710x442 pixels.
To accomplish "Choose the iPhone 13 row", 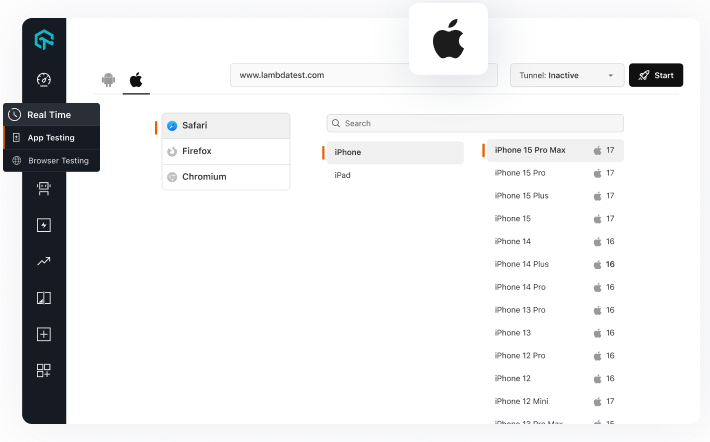I will coord(555,333).
